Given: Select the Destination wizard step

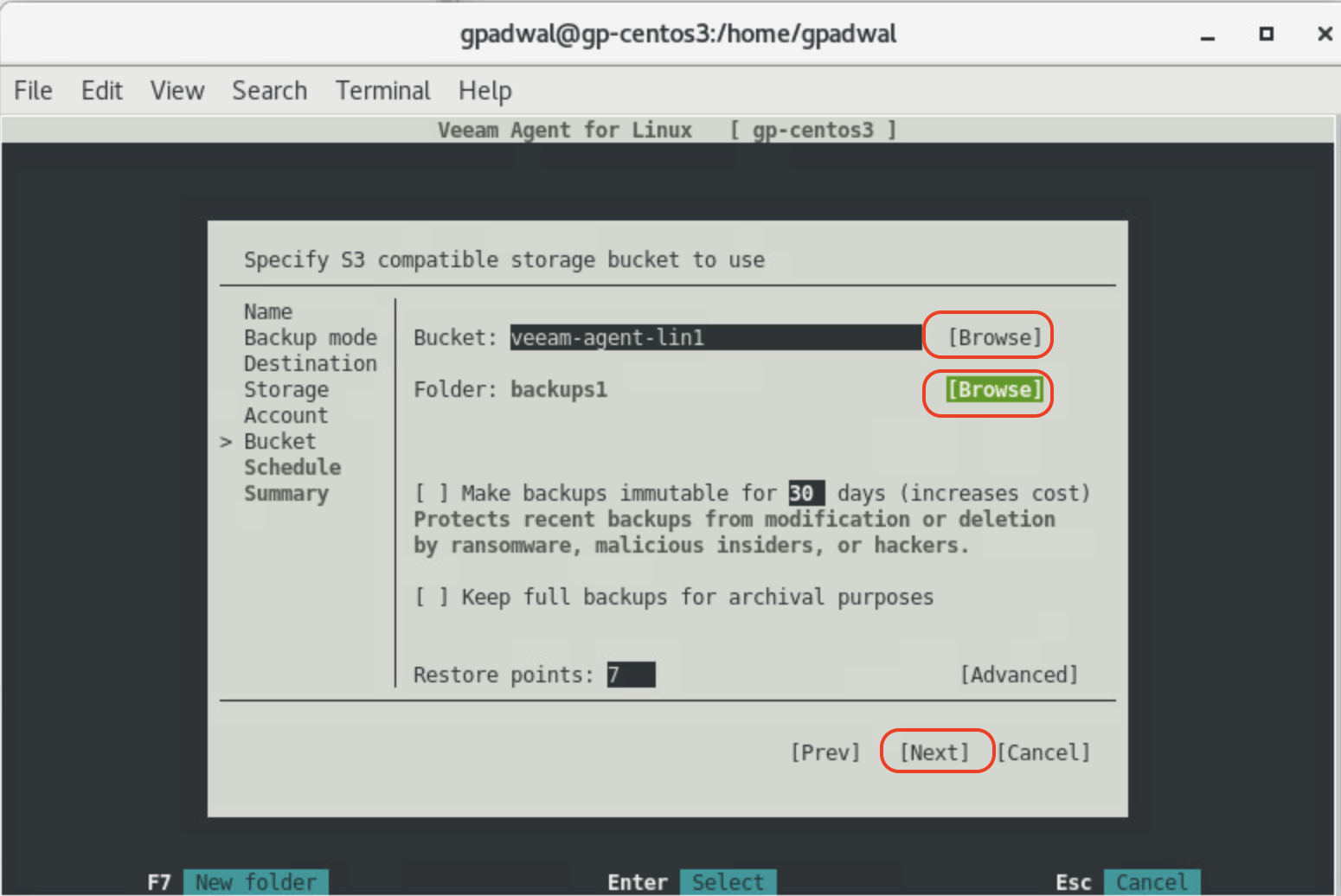Looking at the screenshot, I should pos(311,363).
